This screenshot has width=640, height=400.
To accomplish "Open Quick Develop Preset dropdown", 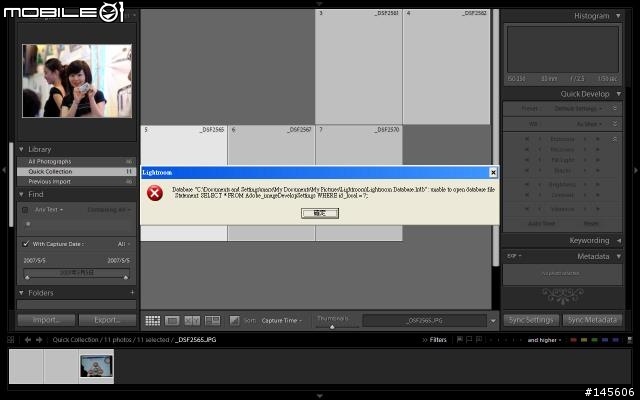I will 578,109.
